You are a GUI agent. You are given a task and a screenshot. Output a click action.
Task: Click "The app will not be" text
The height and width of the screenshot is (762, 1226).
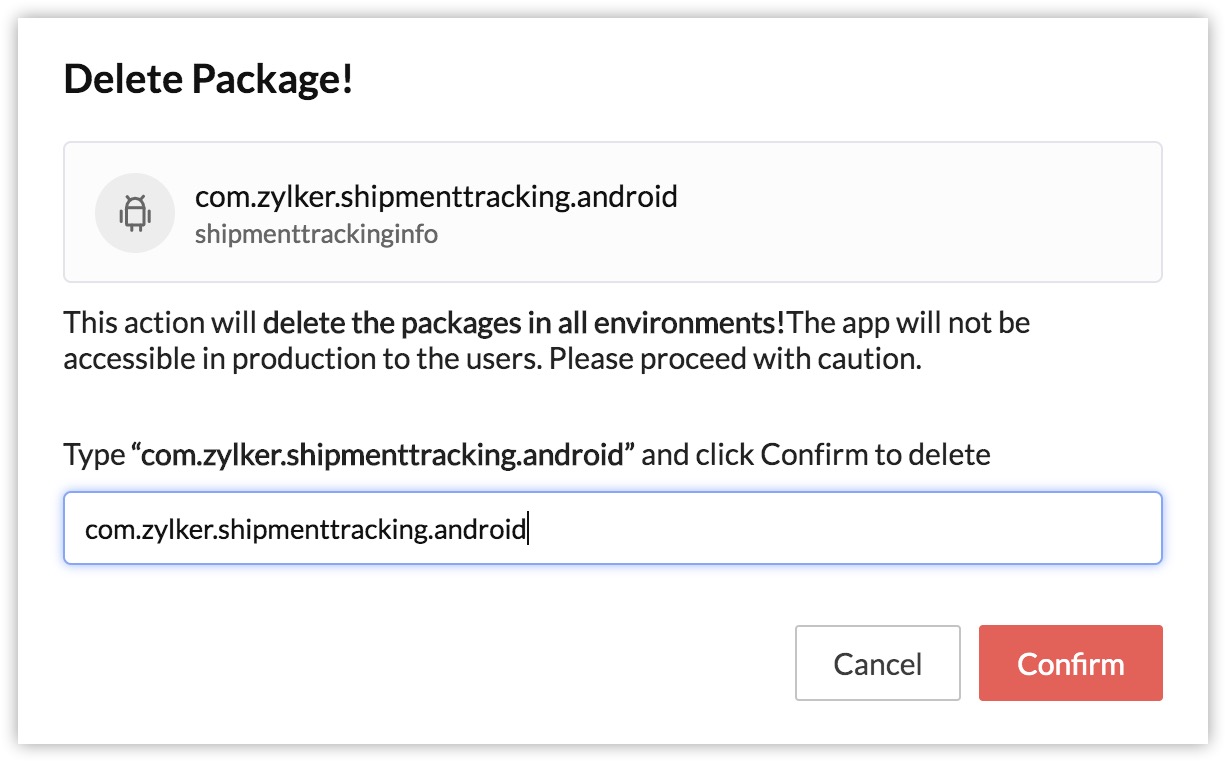(908, 324)
